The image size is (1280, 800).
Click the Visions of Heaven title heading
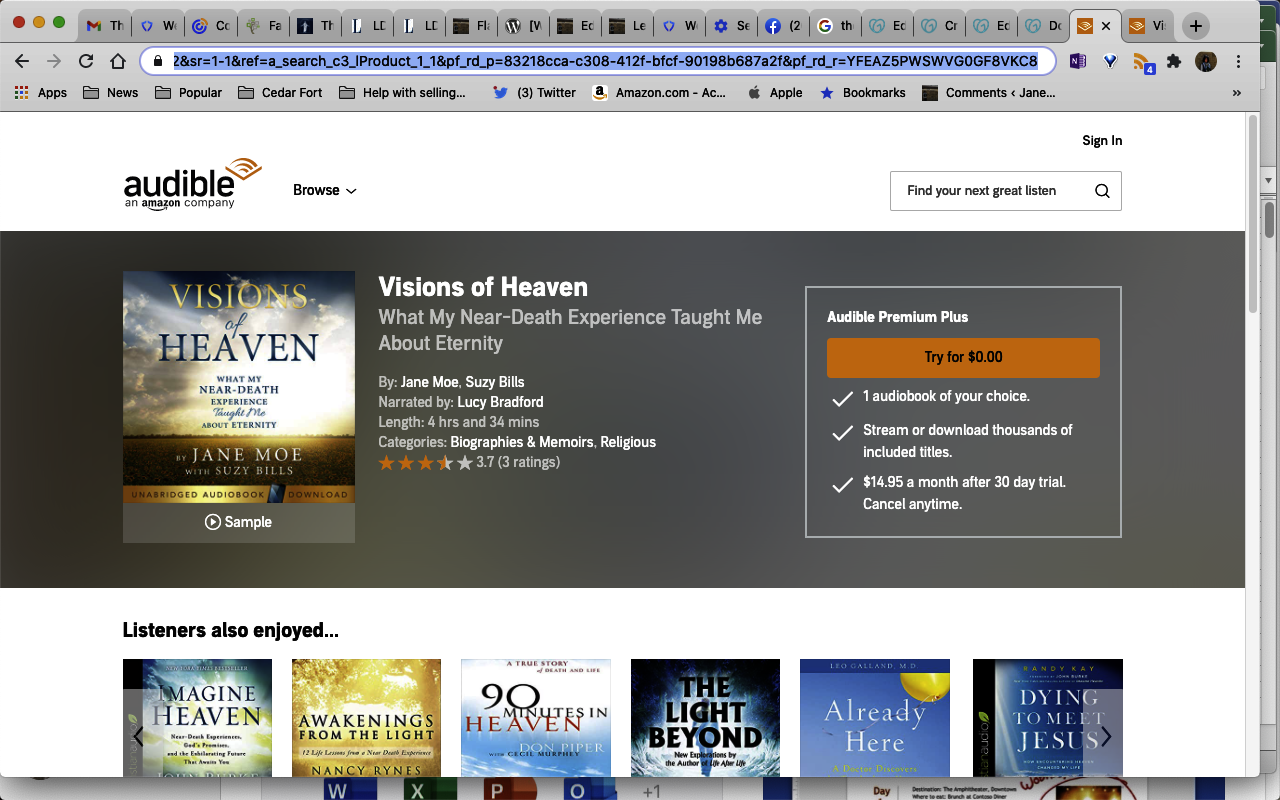coord(483,287)
